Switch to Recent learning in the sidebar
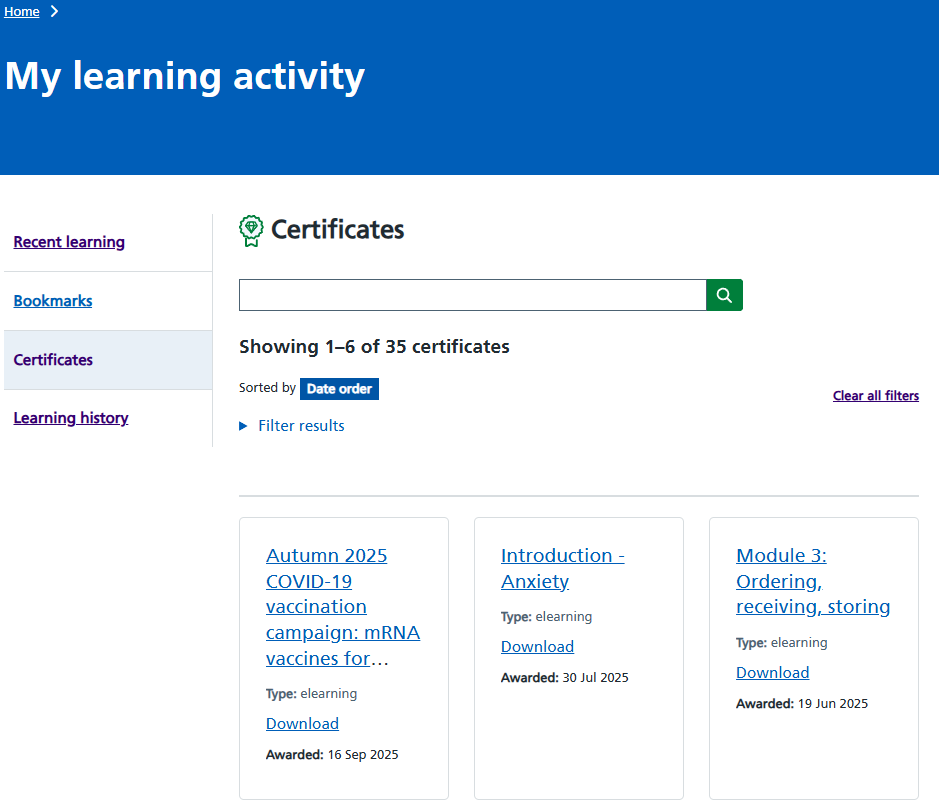Image resolution: width=939 pixels, height=811 pixels. (68, 241)
